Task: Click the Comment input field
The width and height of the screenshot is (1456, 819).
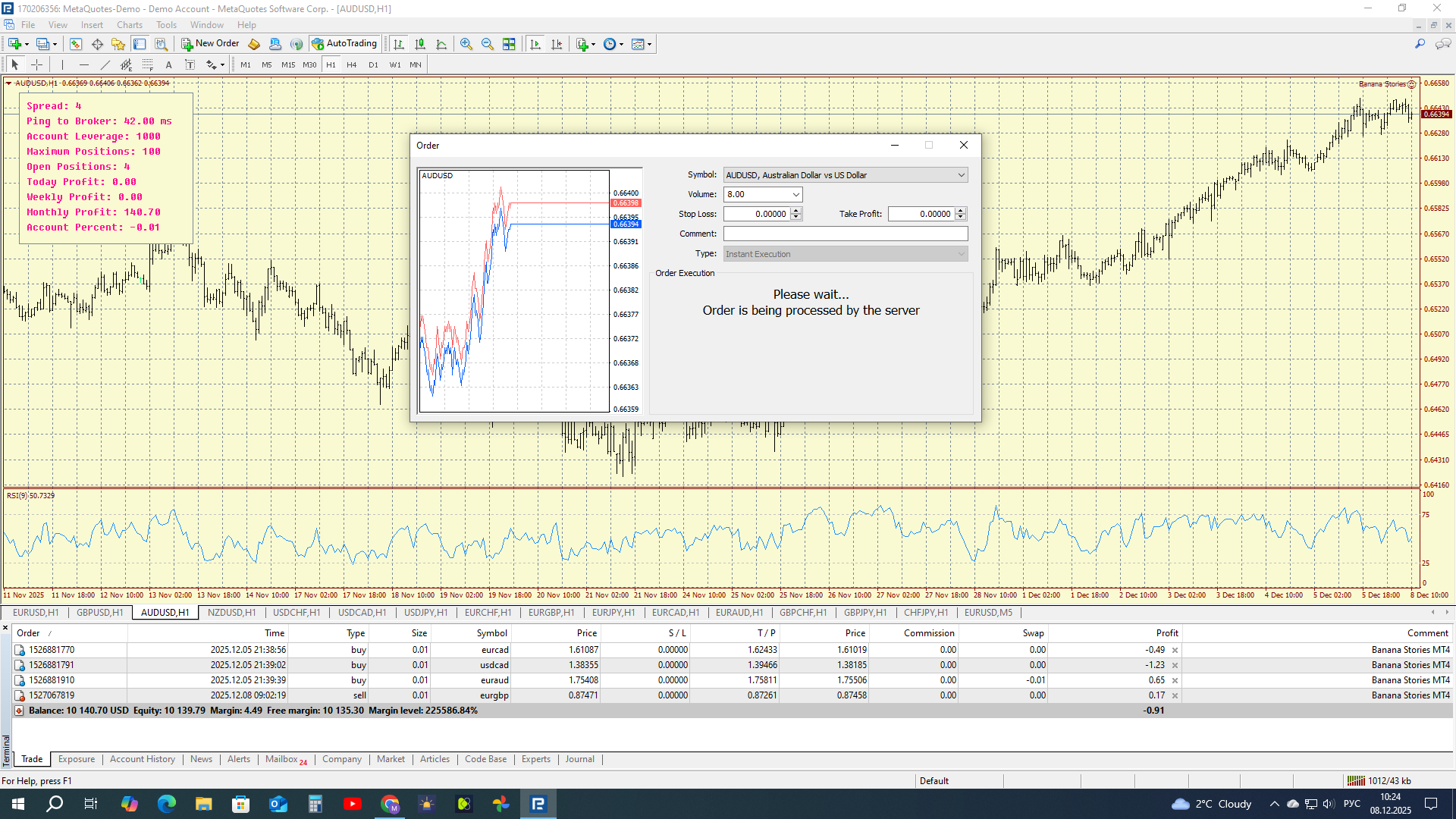Action: 845,234
